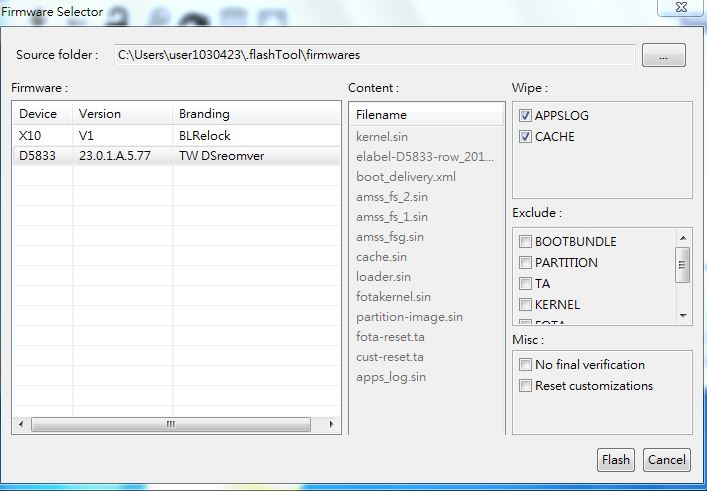
Task: Click the Filename column header
Action: (427, 115)
